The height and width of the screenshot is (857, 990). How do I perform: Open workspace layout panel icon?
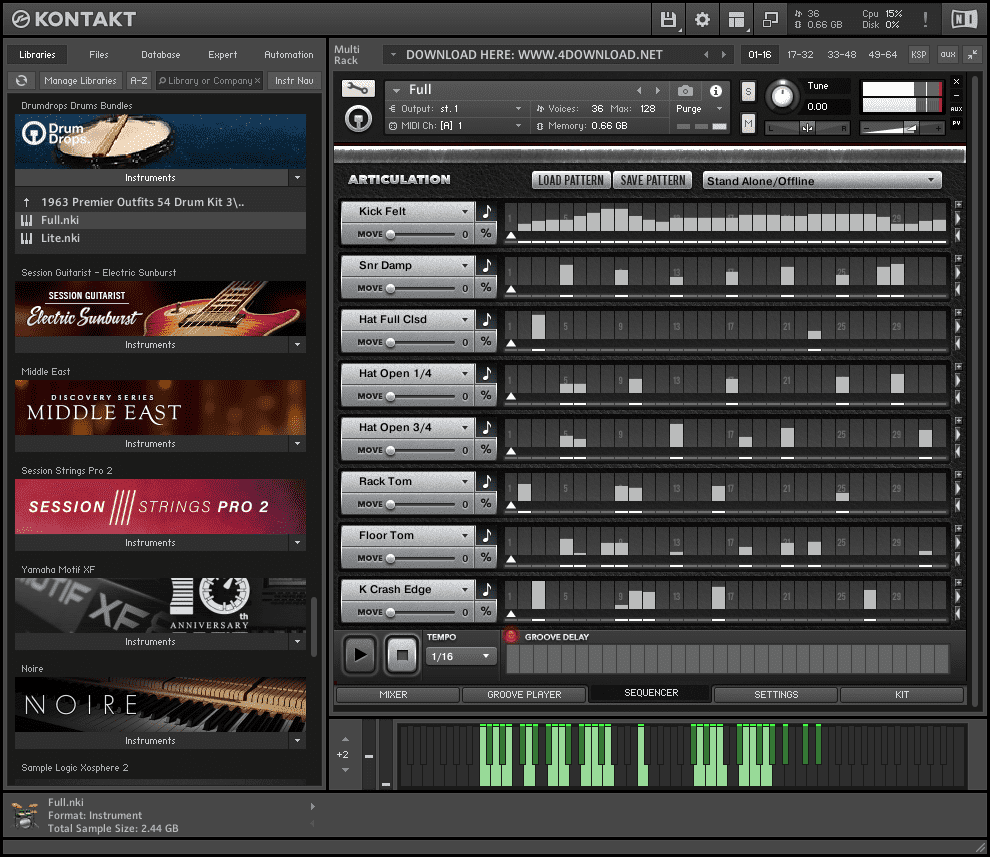tap(736, 20)
